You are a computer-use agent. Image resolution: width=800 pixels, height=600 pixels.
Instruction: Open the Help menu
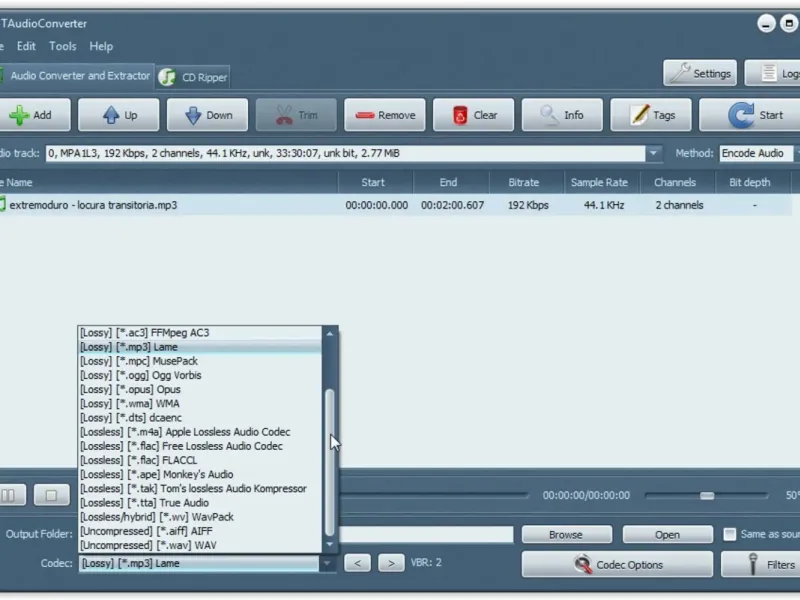(x=101, y=46)
